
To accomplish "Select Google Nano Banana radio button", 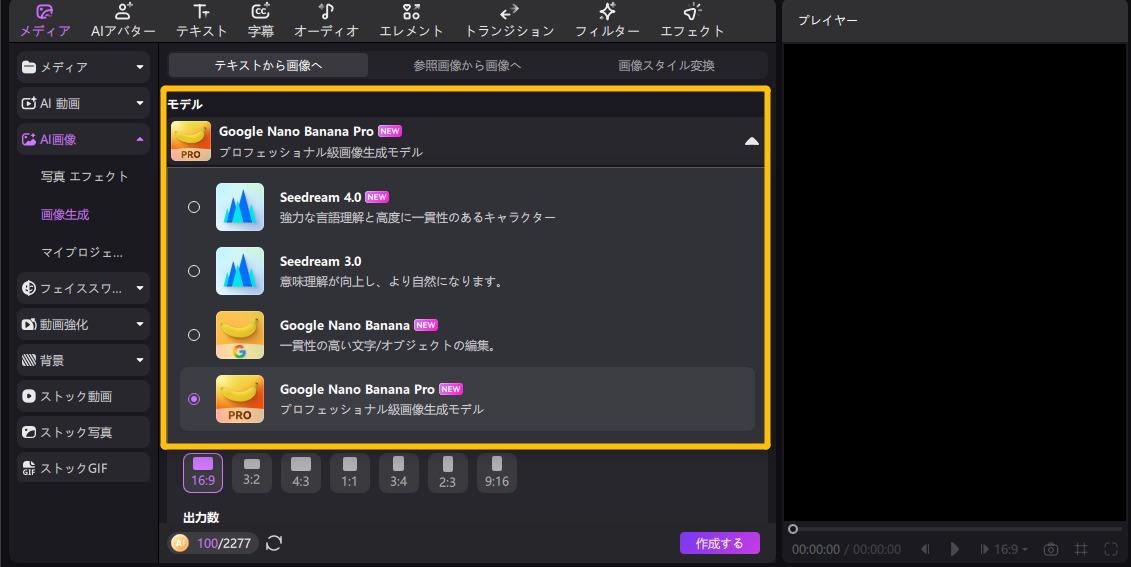I will [x=194, y=335].
